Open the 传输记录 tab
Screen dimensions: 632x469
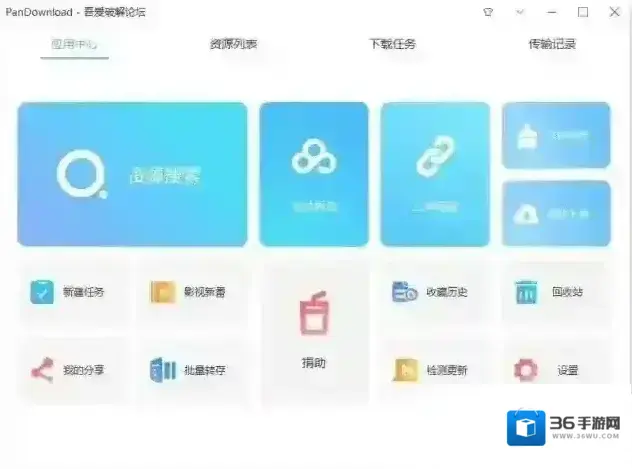tap(552, 44)
